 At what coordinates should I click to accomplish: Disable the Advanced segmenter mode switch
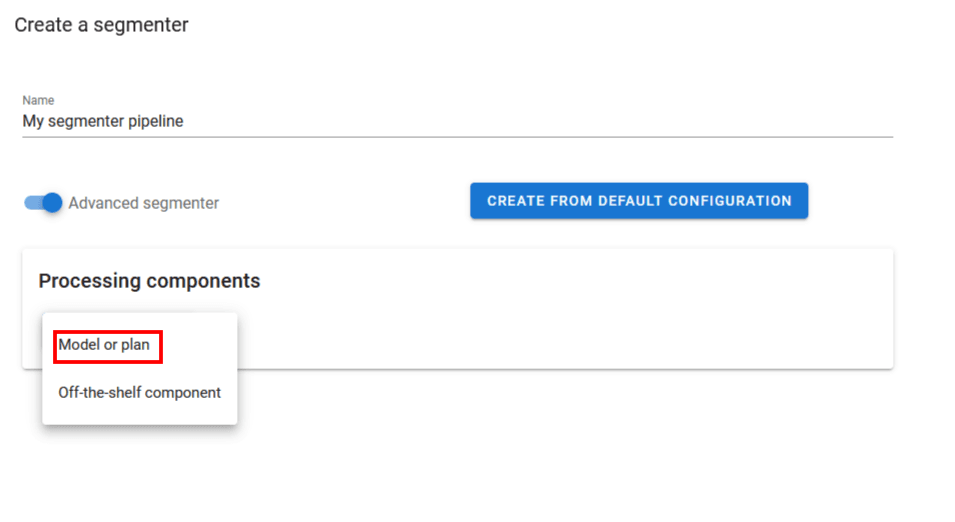click(x=44, y=203)
